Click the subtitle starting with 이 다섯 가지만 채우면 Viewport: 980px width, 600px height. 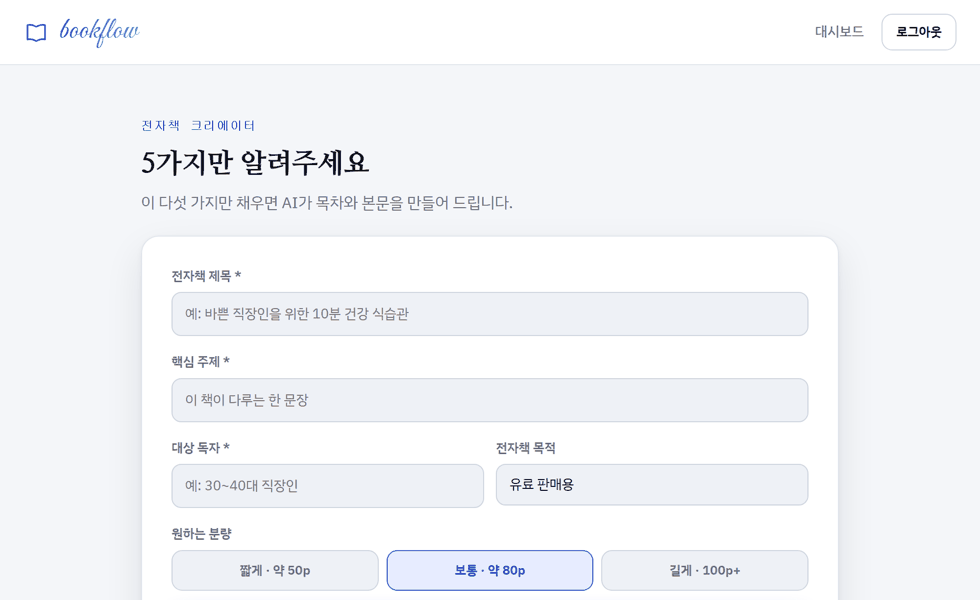coord(327,202)
